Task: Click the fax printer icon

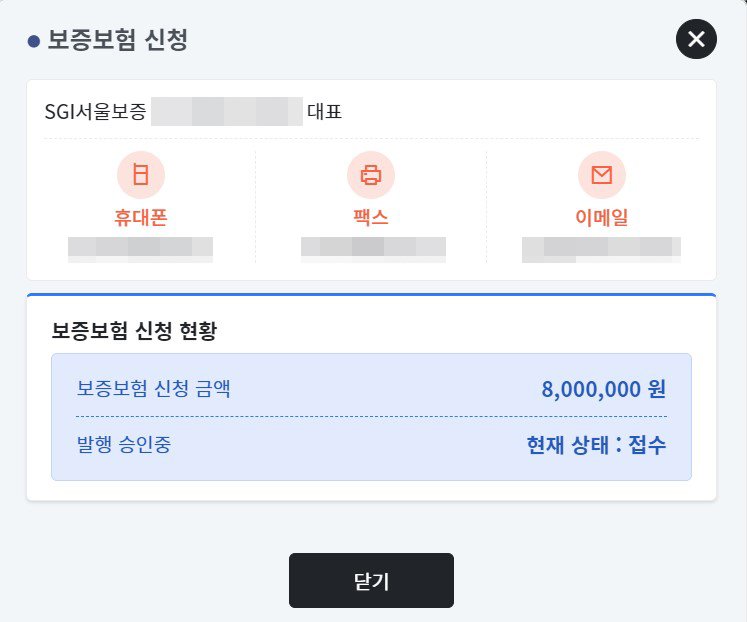Action: (371, 174)
